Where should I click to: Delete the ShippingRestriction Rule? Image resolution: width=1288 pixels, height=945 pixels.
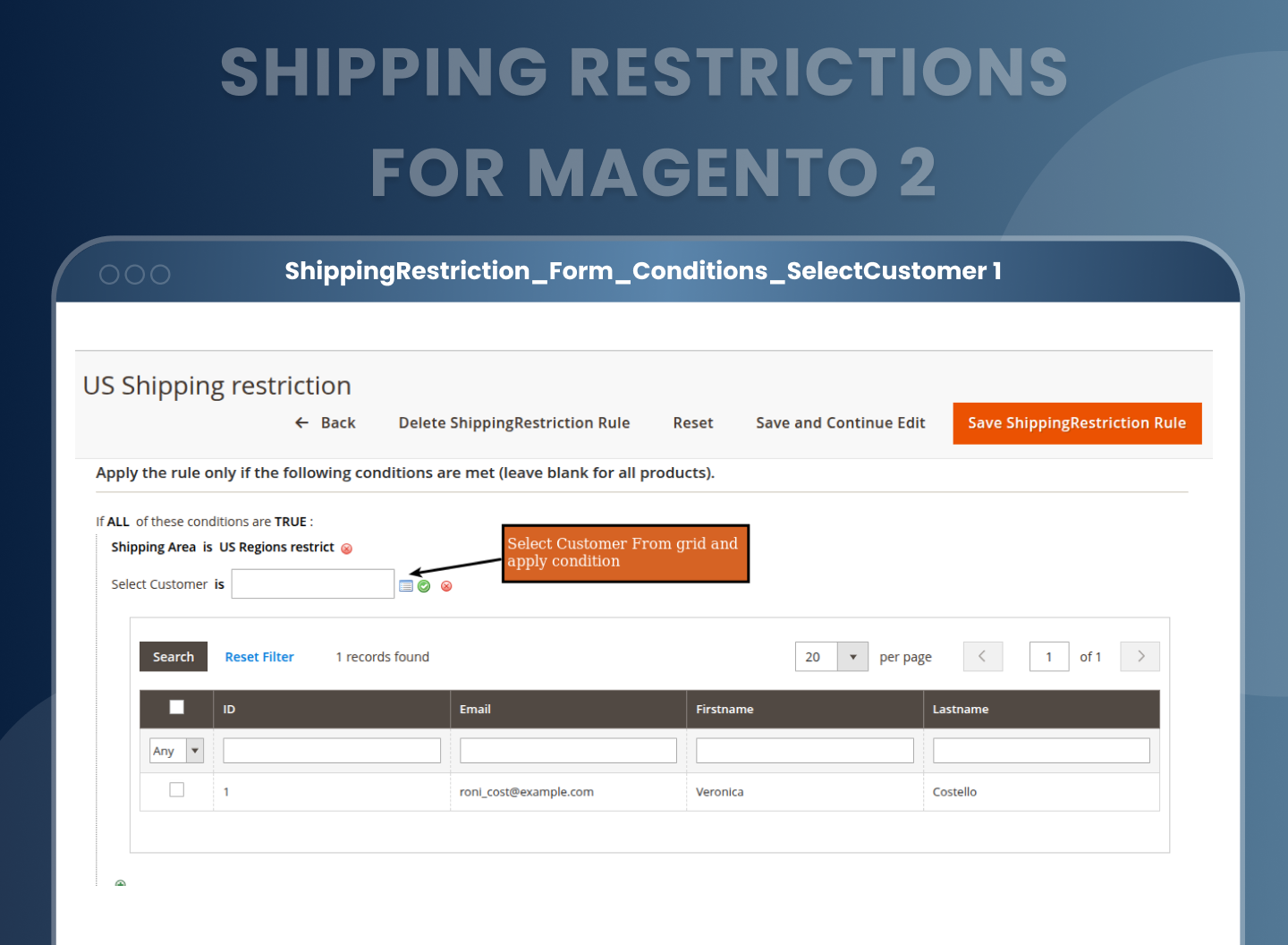pyautogui.click(x=513, y=422)
